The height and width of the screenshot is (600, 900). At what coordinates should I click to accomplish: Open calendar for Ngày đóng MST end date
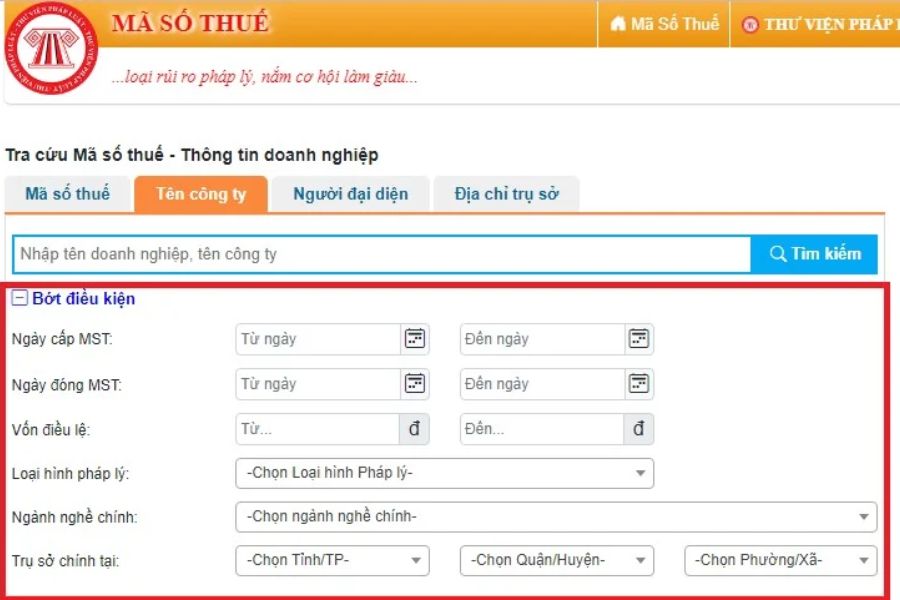point(638,384)
